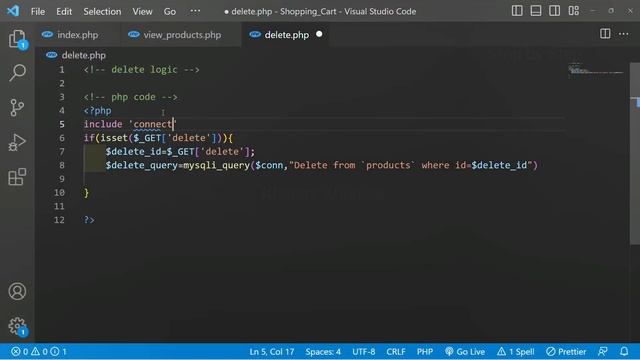Screen dimensions: 640x360
Task: Click the $delete_id variable on line 7
Action: tap(133, 152)
